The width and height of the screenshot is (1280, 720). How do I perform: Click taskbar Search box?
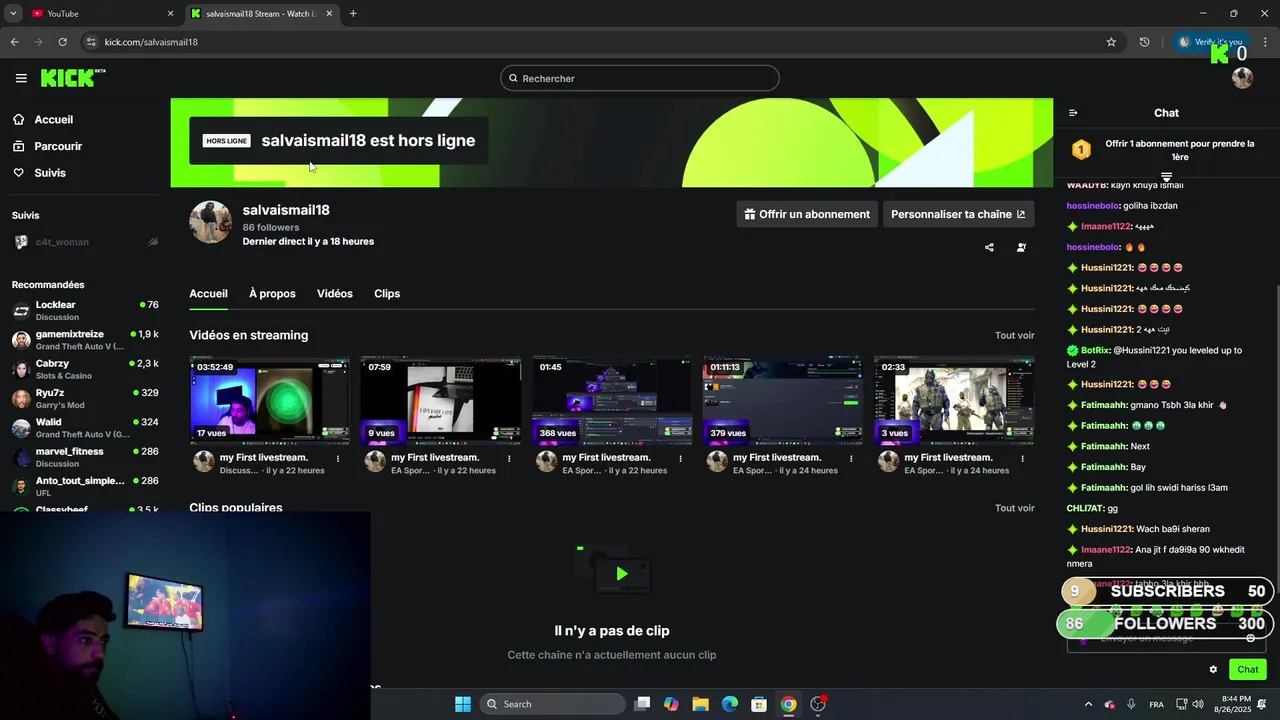click(553, 704)
